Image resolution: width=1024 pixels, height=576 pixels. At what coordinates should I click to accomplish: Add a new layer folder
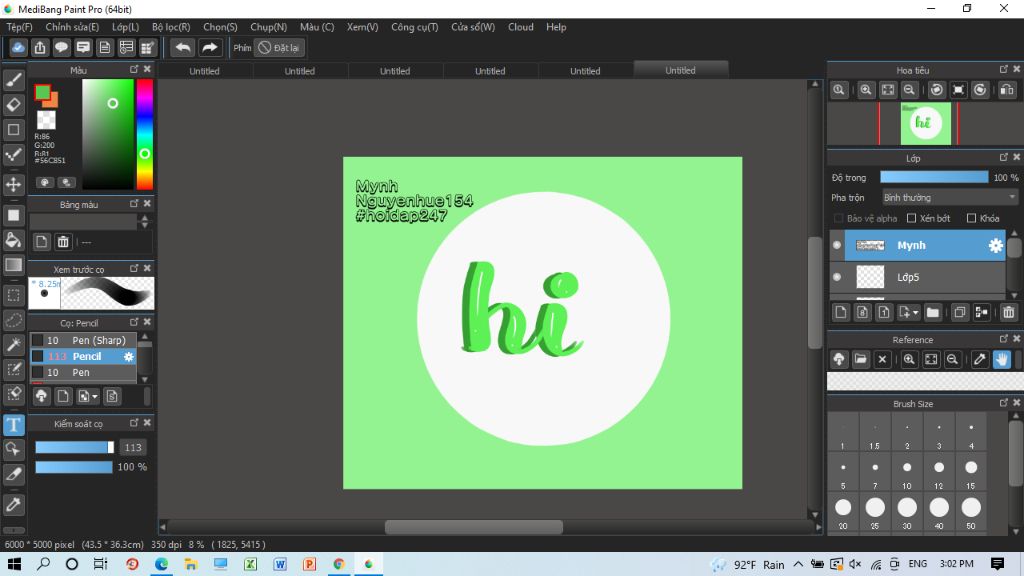point(933,312)
